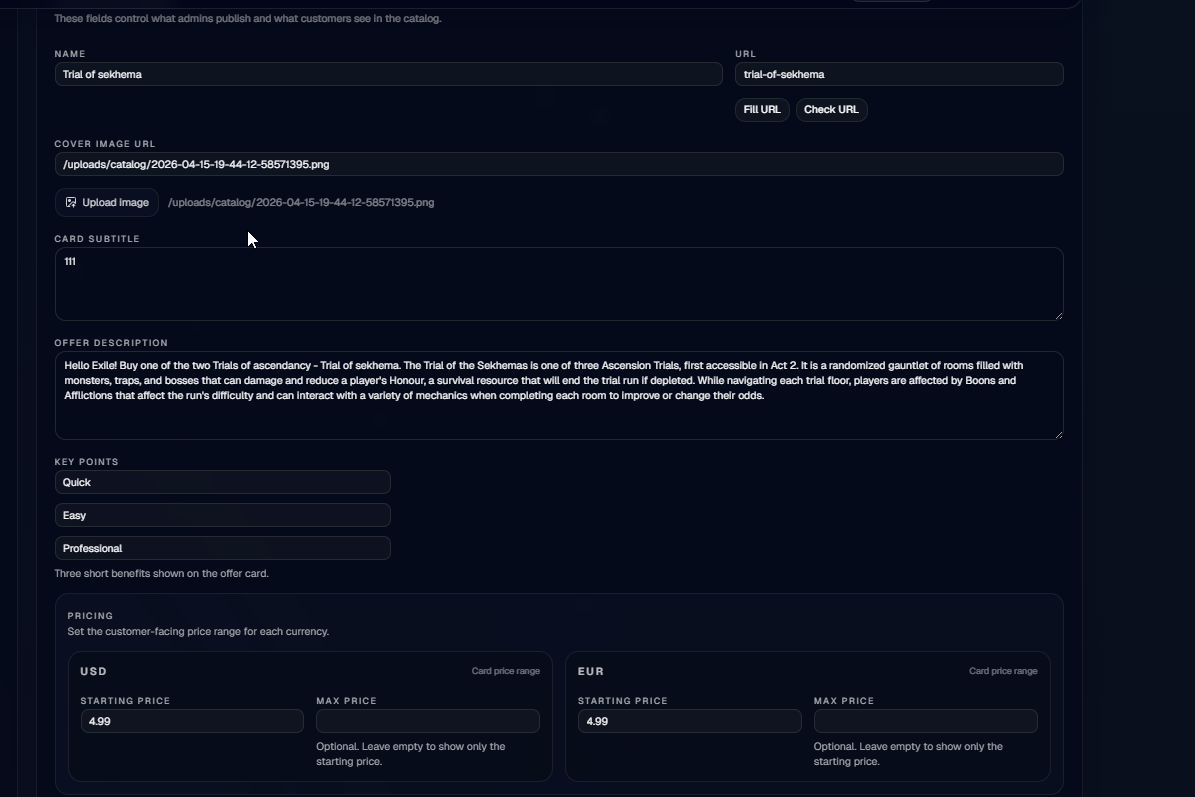Click the Fill URL button
The image size is (1195, 797).
pos(761,110)
